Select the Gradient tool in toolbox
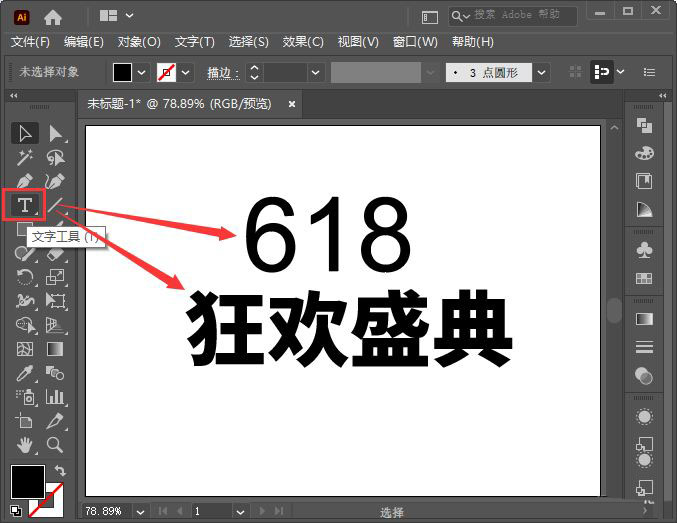The height and width of the screenshot is (523, 677). 56,349
